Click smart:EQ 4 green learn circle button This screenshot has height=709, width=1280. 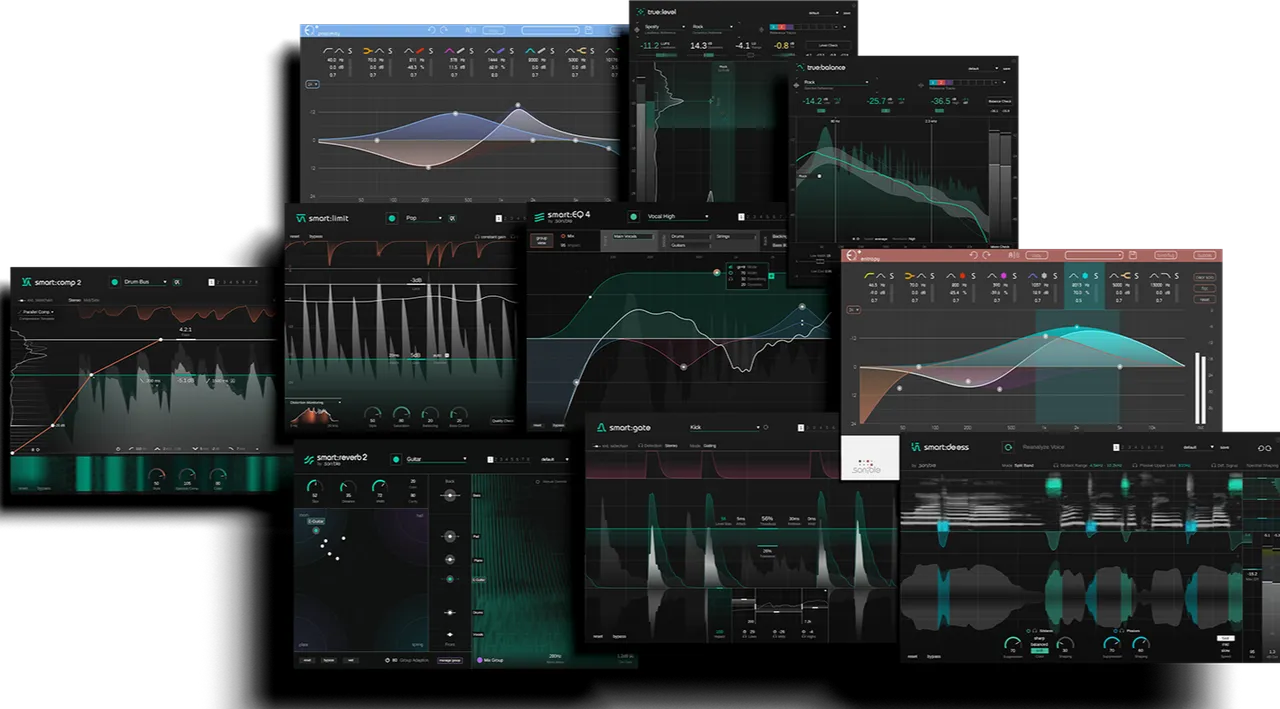(x=632, y=216)
